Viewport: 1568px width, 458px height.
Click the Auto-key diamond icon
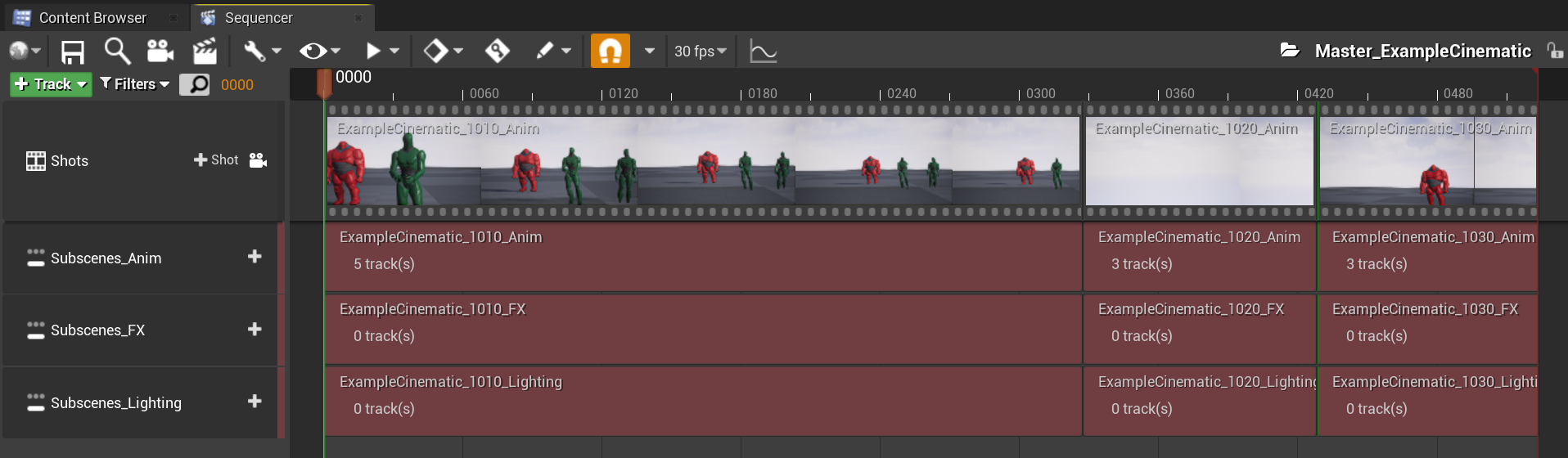(x=497, y=51)
